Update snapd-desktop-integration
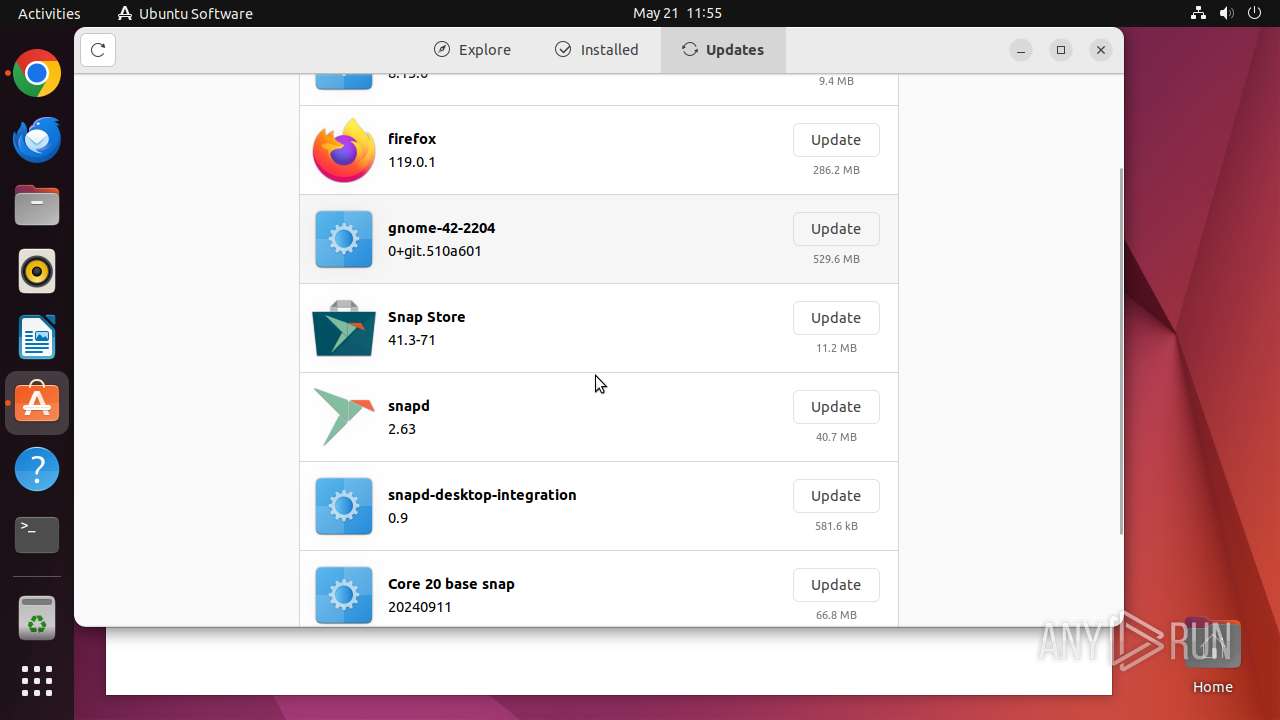Screen dimensions: 1280x720 click(836, 496)
